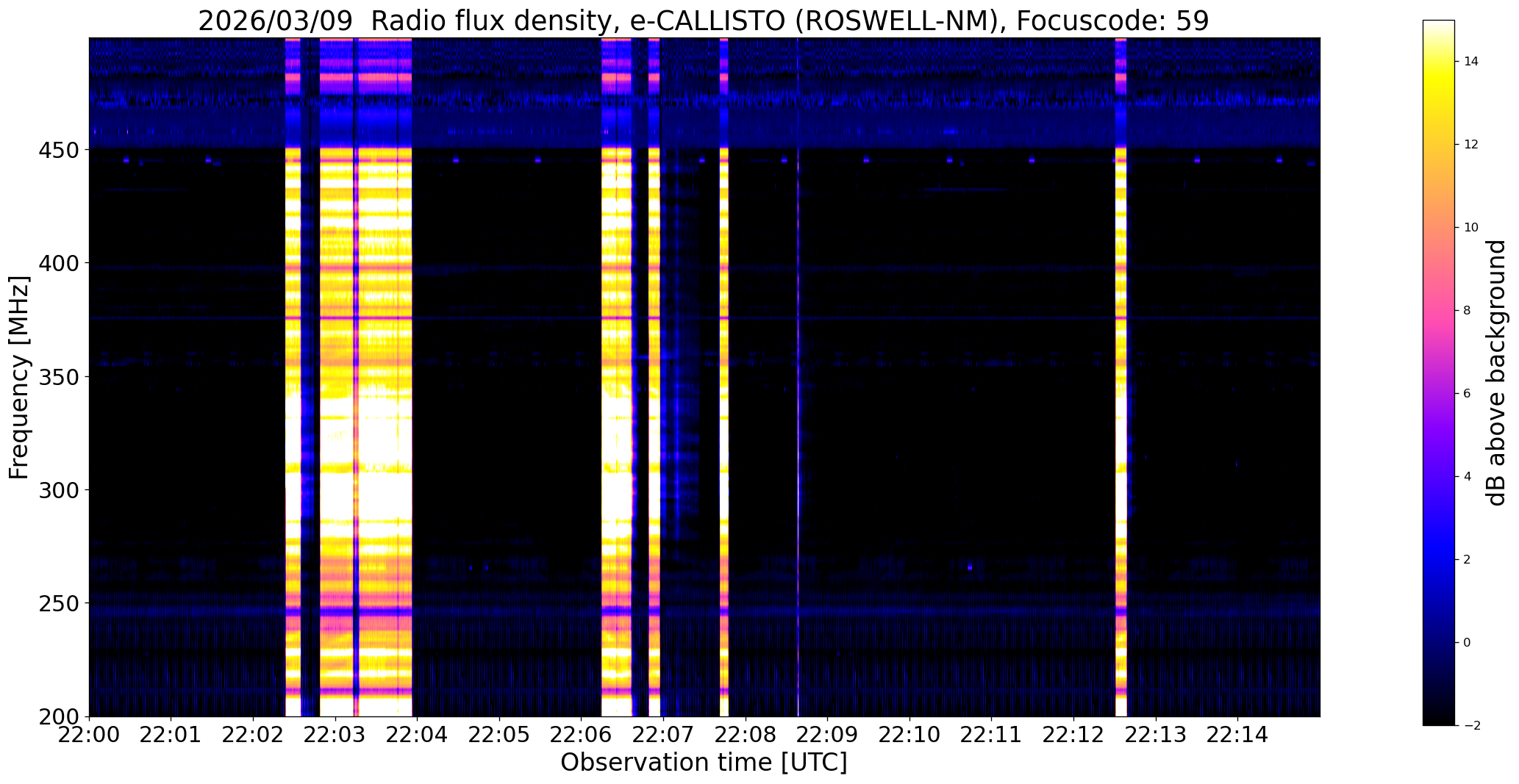Click the 22:09 time tick label
The height and width of the screenshot is (784, 1519).
pyautogui.click(x=827, y=734)
